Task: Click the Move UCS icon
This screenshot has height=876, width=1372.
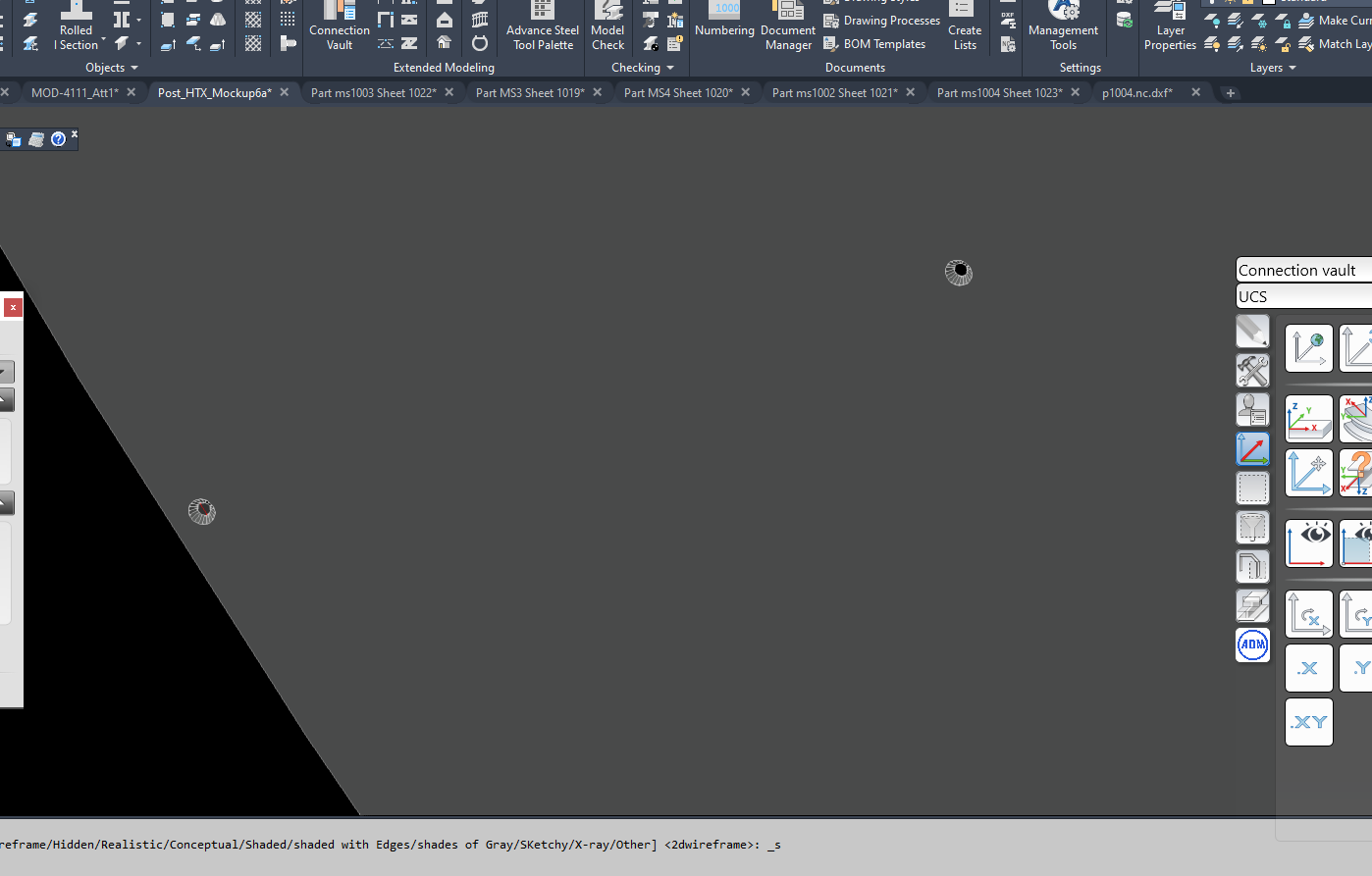Action: coord(1309,473)
